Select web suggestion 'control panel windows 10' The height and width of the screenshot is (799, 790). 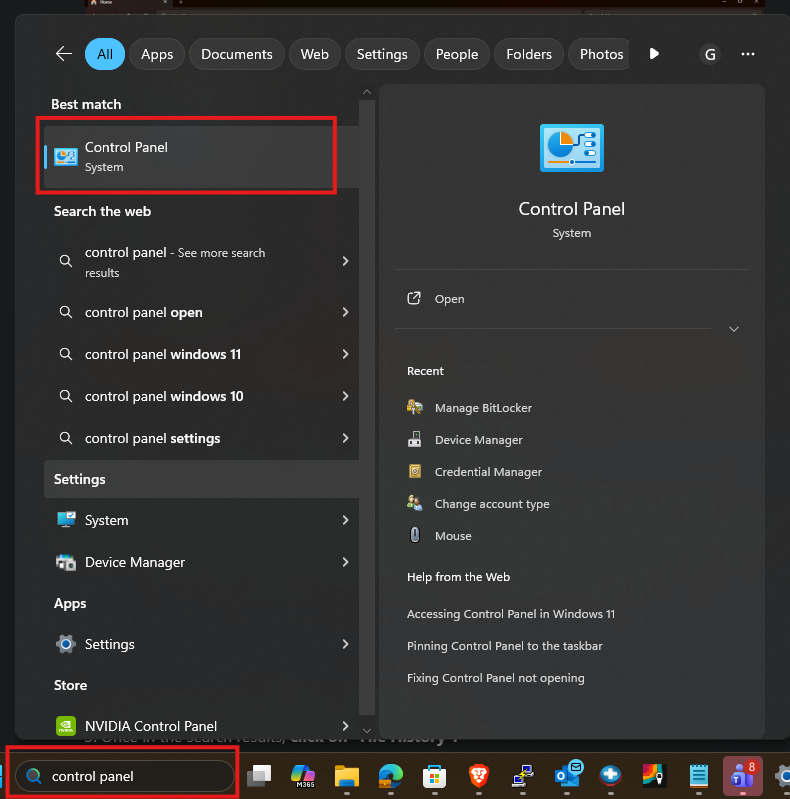[164, 396]
